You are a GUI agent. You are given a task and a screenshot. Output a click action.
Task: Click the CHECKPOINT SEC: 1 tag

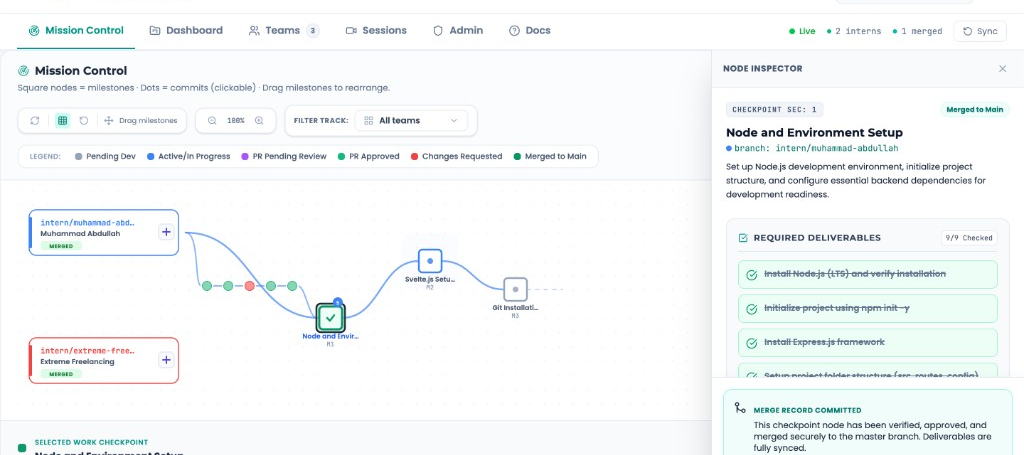[x=774, y=110]
